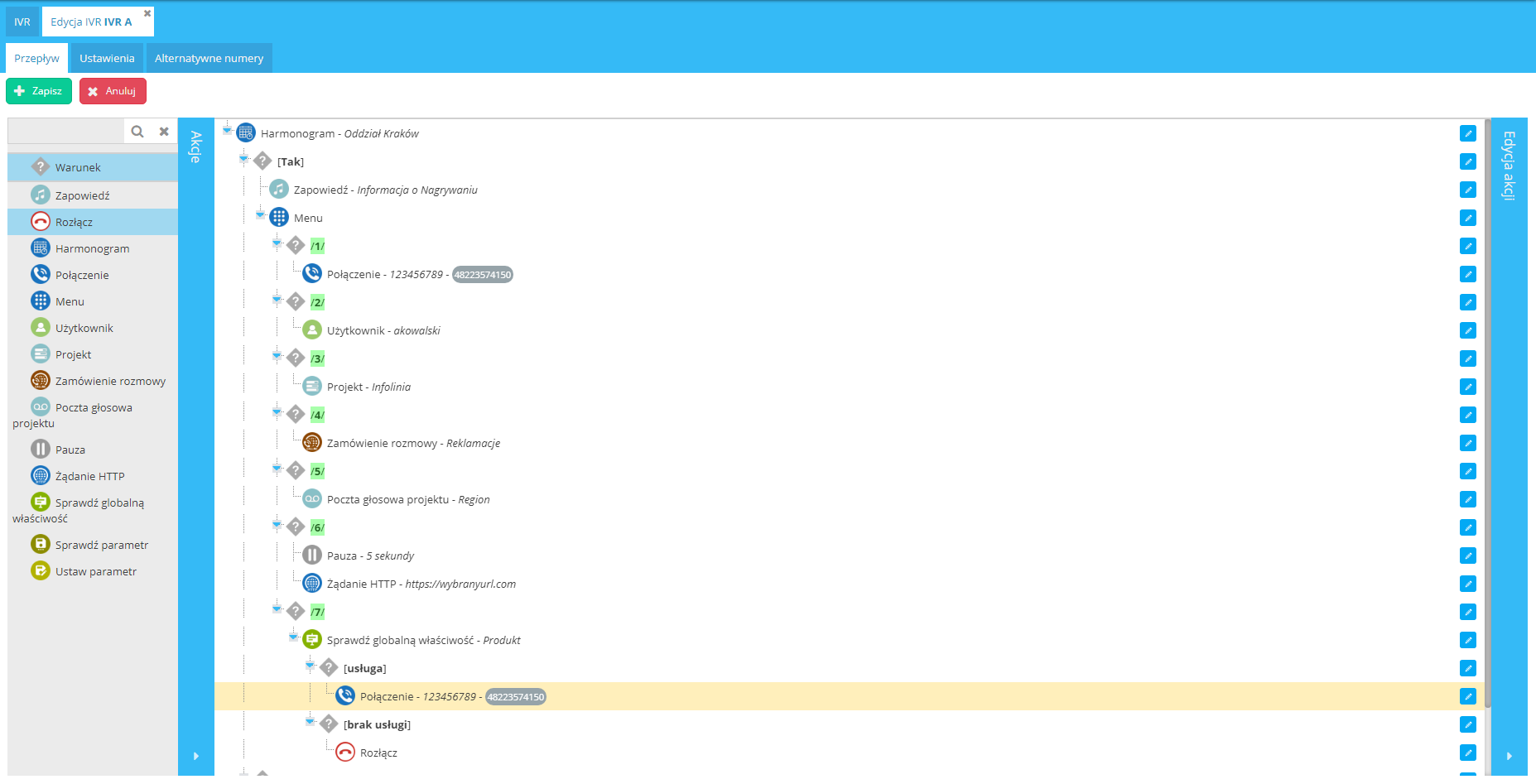Collapse the Menu node in tree

[260, 214]
